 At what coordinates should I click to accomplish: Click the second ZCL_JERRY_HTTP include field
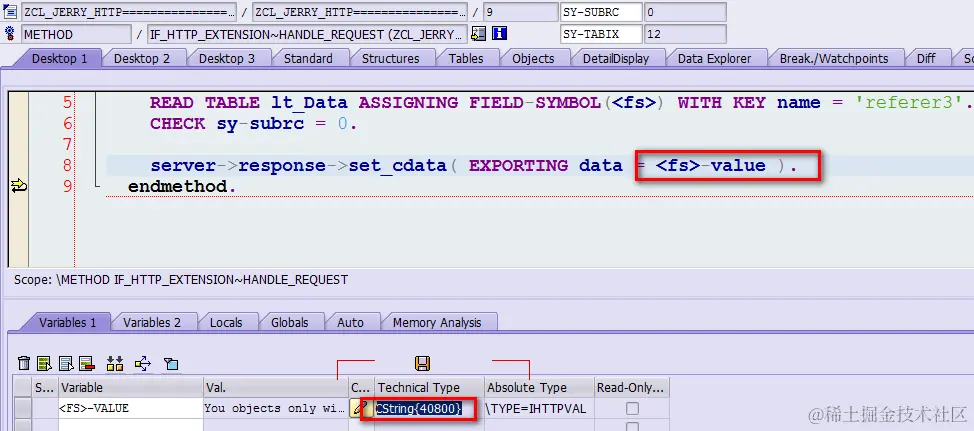coord(360,11)
